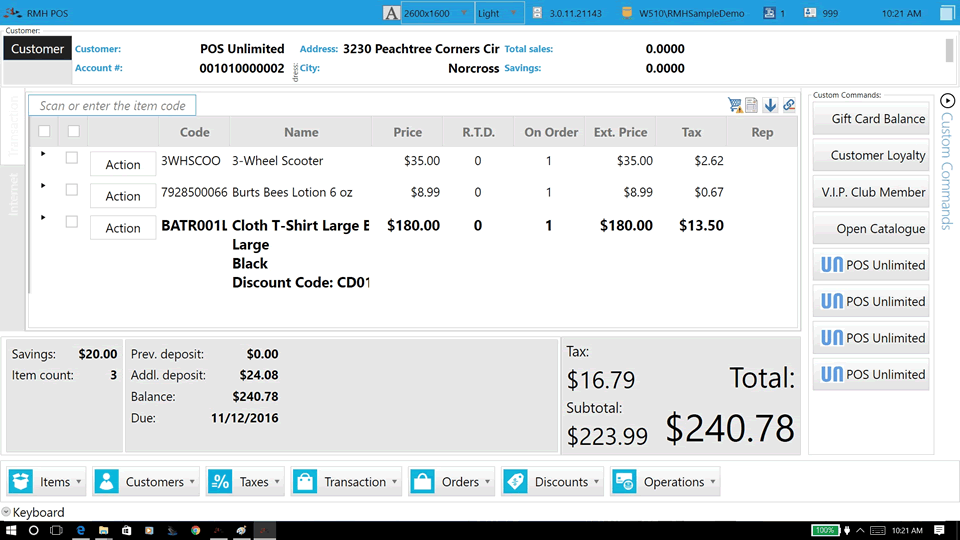This screenshot has height=540, width=960.
Task: Open the Orders menu
Action: coord(452,482)
